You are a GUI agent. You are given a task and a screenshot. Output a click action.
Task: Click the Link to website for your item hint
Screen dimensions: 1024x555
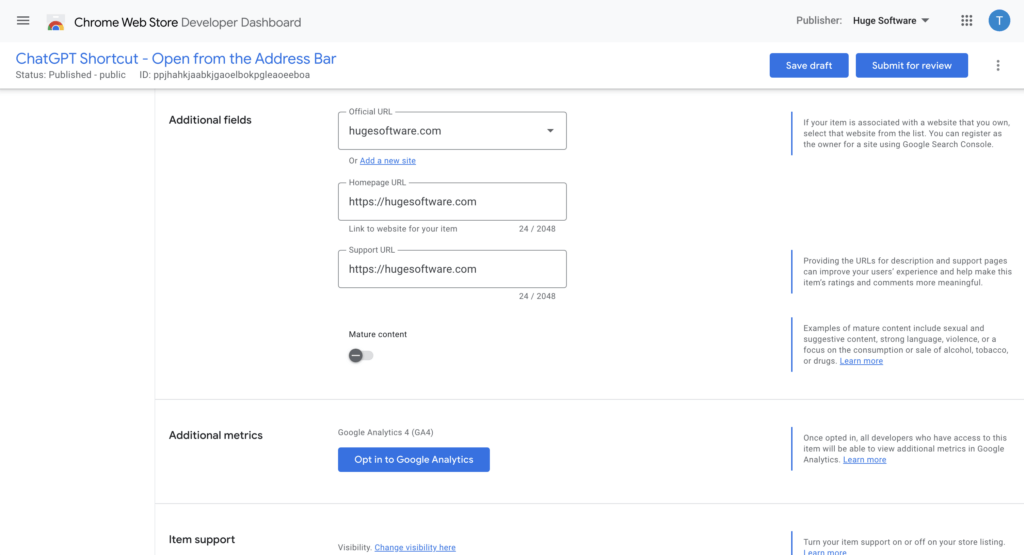pos(403,229)
